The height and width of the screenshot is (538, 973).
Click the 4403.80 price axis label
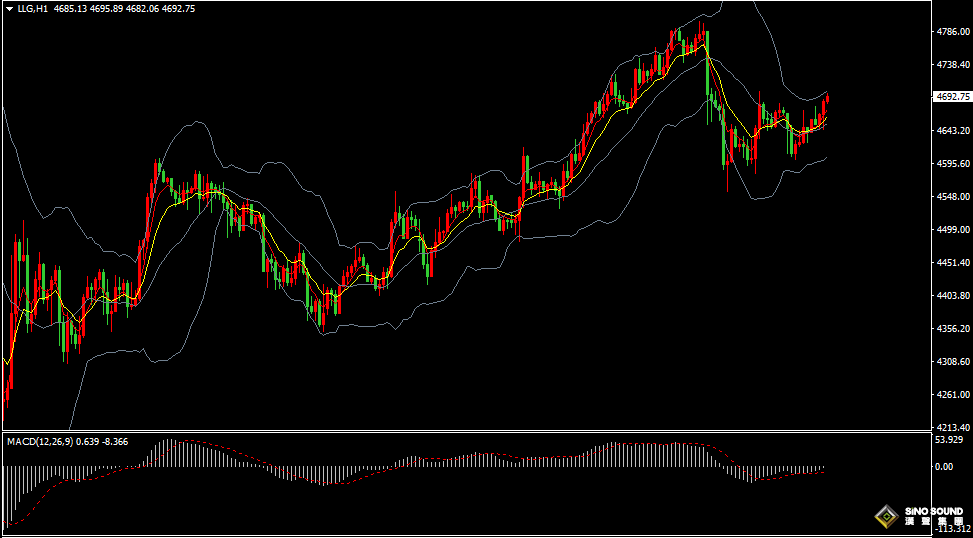point(952,295)
